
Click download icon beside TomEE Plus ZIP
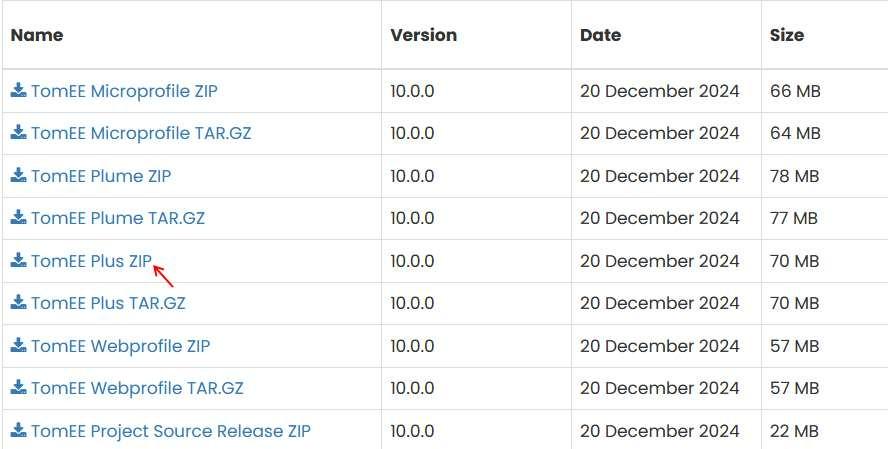pos(19,260)
